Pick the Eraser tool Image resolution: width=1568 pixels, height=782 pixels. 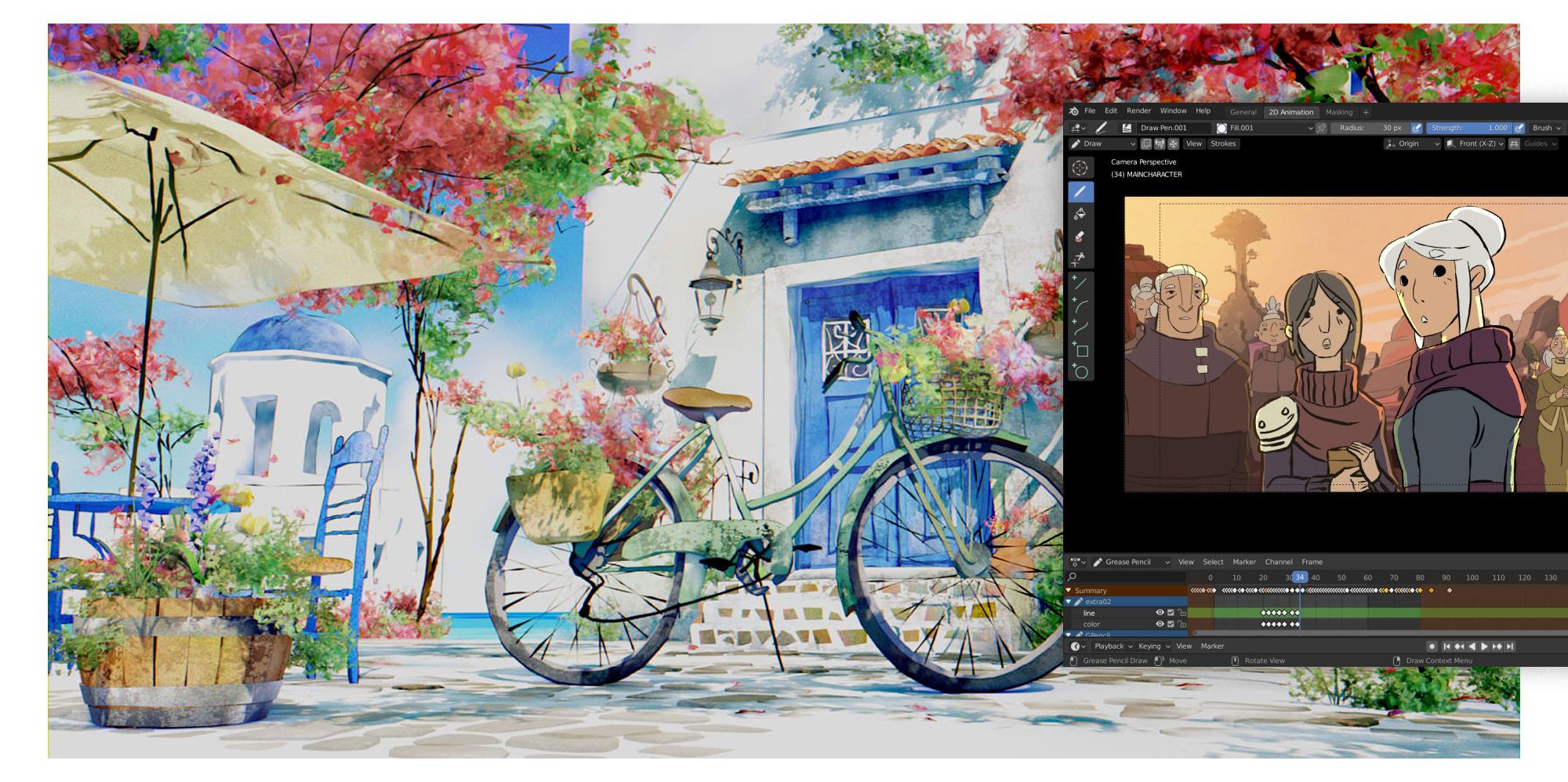tap(1080, 237)
